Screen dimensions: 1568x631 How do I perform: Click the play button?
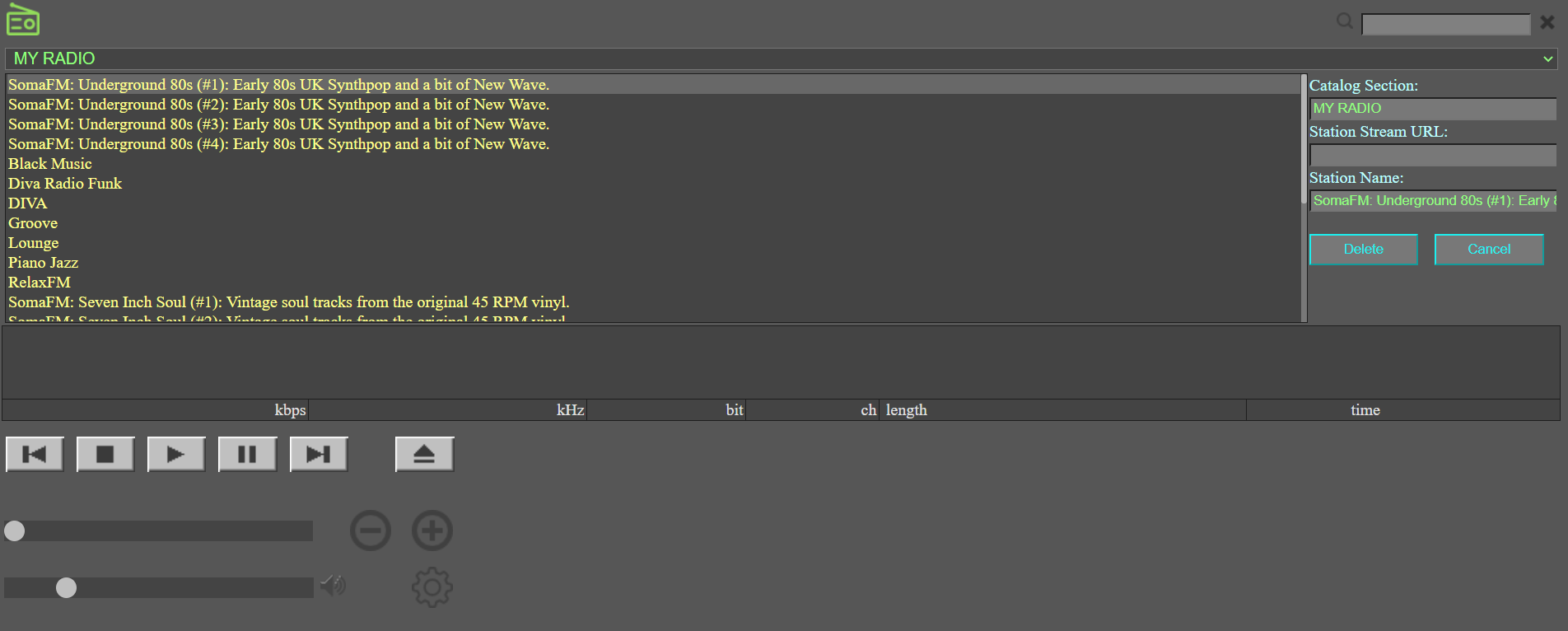coord(176,454)
